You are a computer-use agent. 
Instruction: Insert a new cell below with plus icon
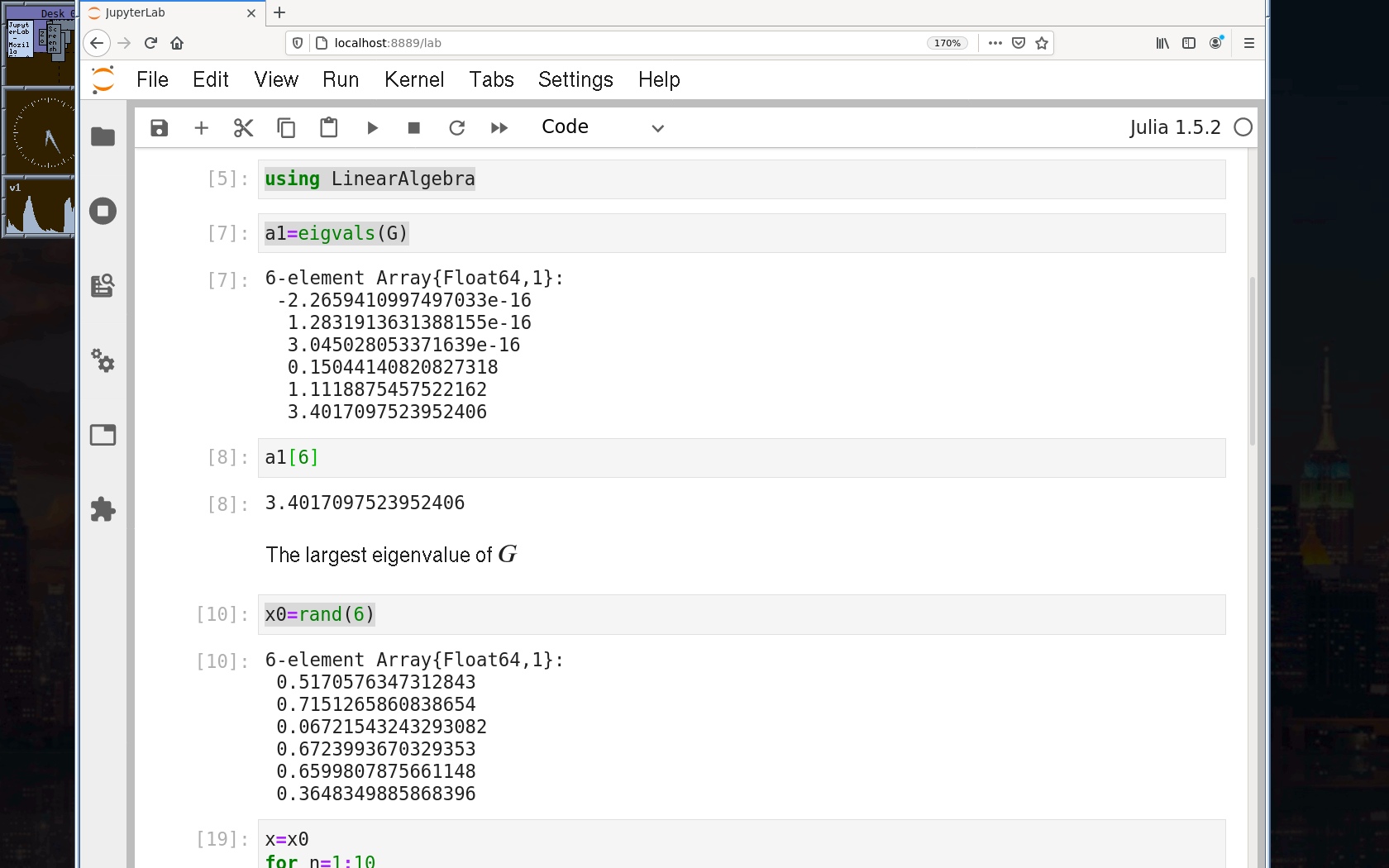click(201, 128)
